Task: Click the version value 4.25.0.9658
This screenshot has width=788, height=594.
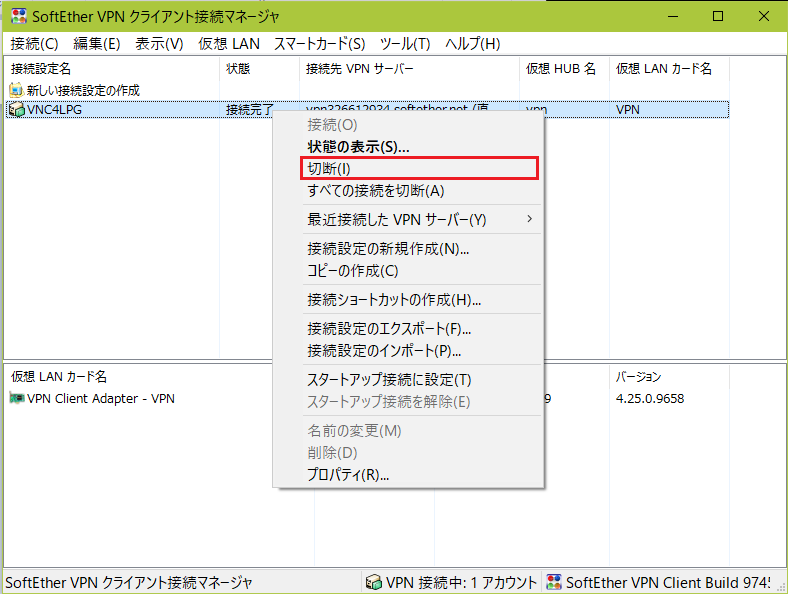Action: (x=650, y=399)
